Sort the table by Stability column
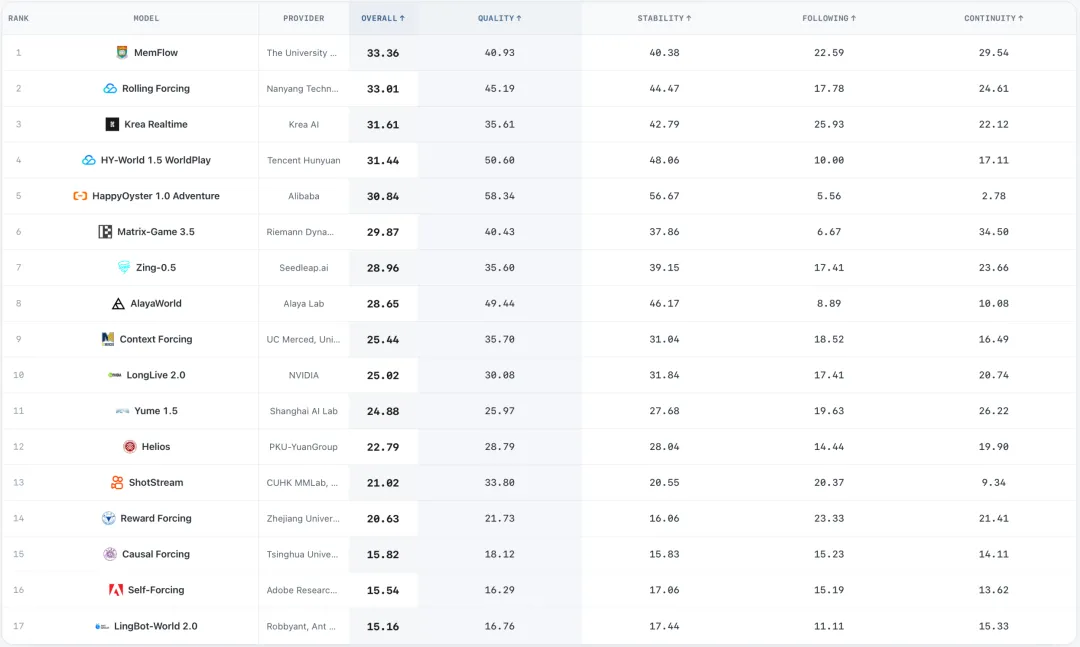1080x647 pixels. tap(664, 18)
